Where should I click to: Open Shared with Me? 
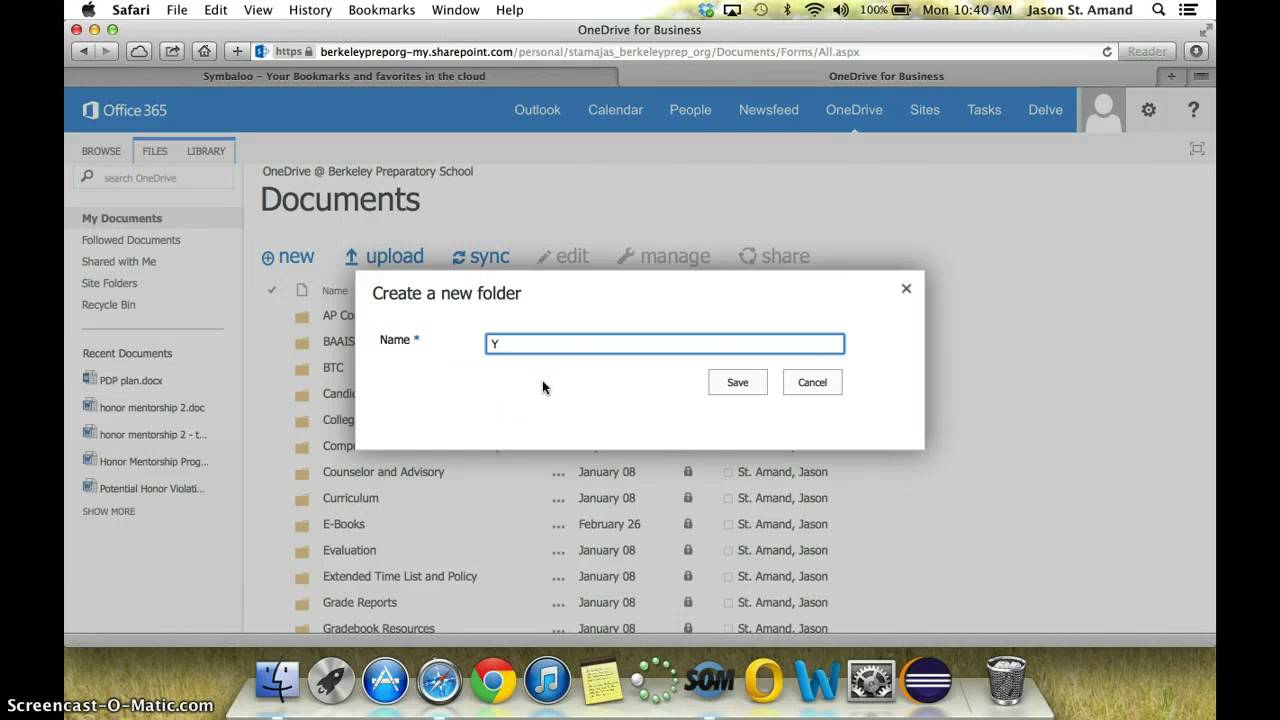click(x=119, y=262)
